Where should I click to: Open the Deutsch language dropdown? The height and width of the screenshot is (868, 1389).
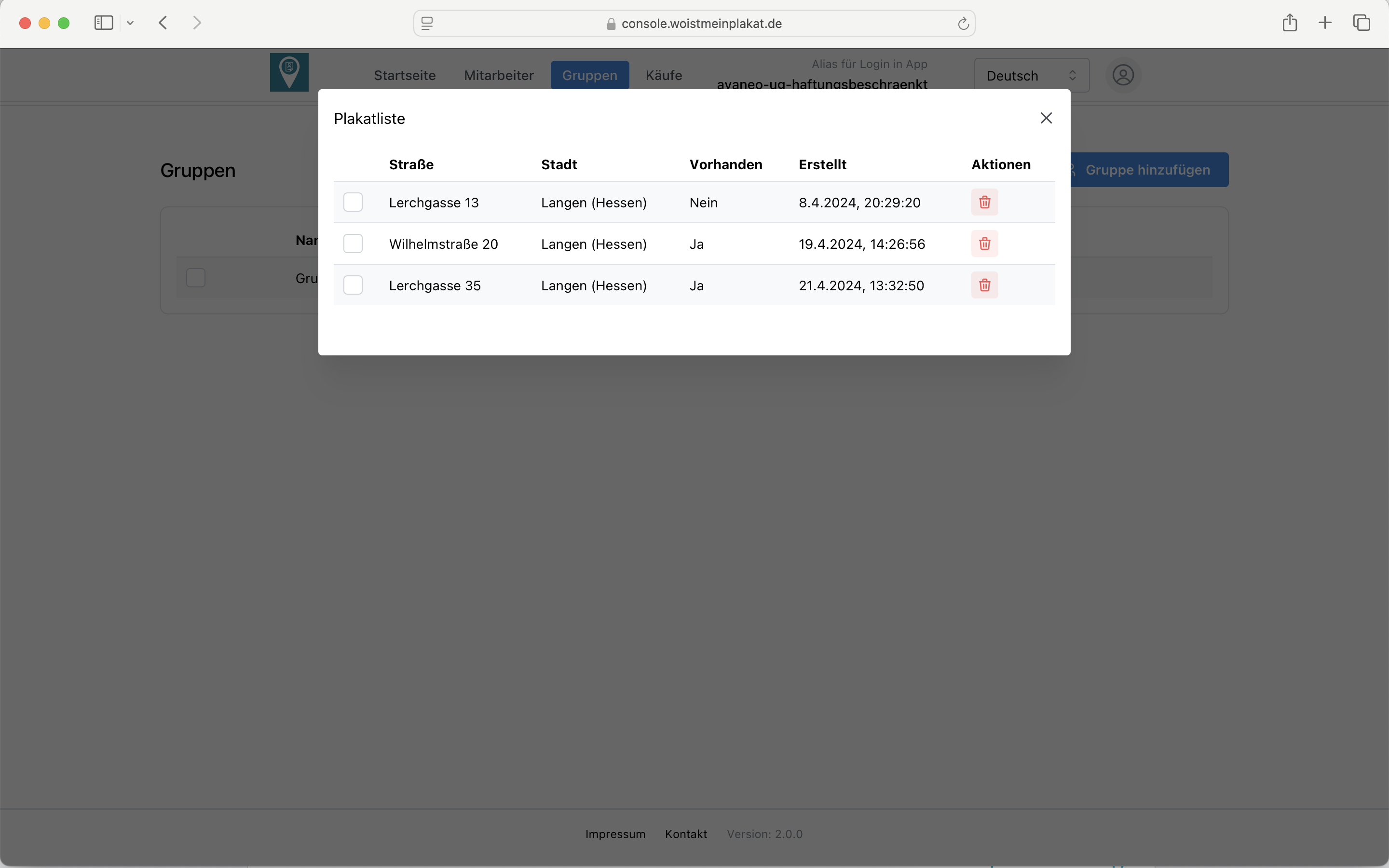click(1032, 75)
